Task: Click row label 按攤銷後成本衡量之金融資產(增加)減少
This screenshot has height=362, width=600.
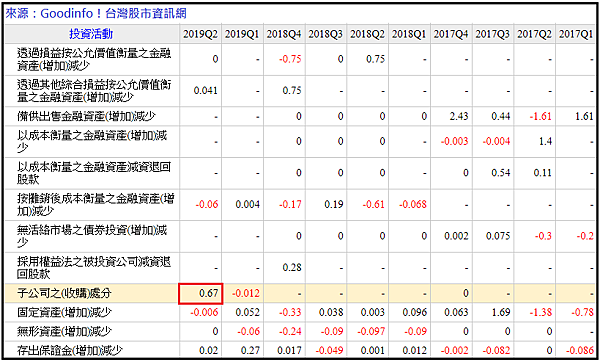Action: point(95,204)
